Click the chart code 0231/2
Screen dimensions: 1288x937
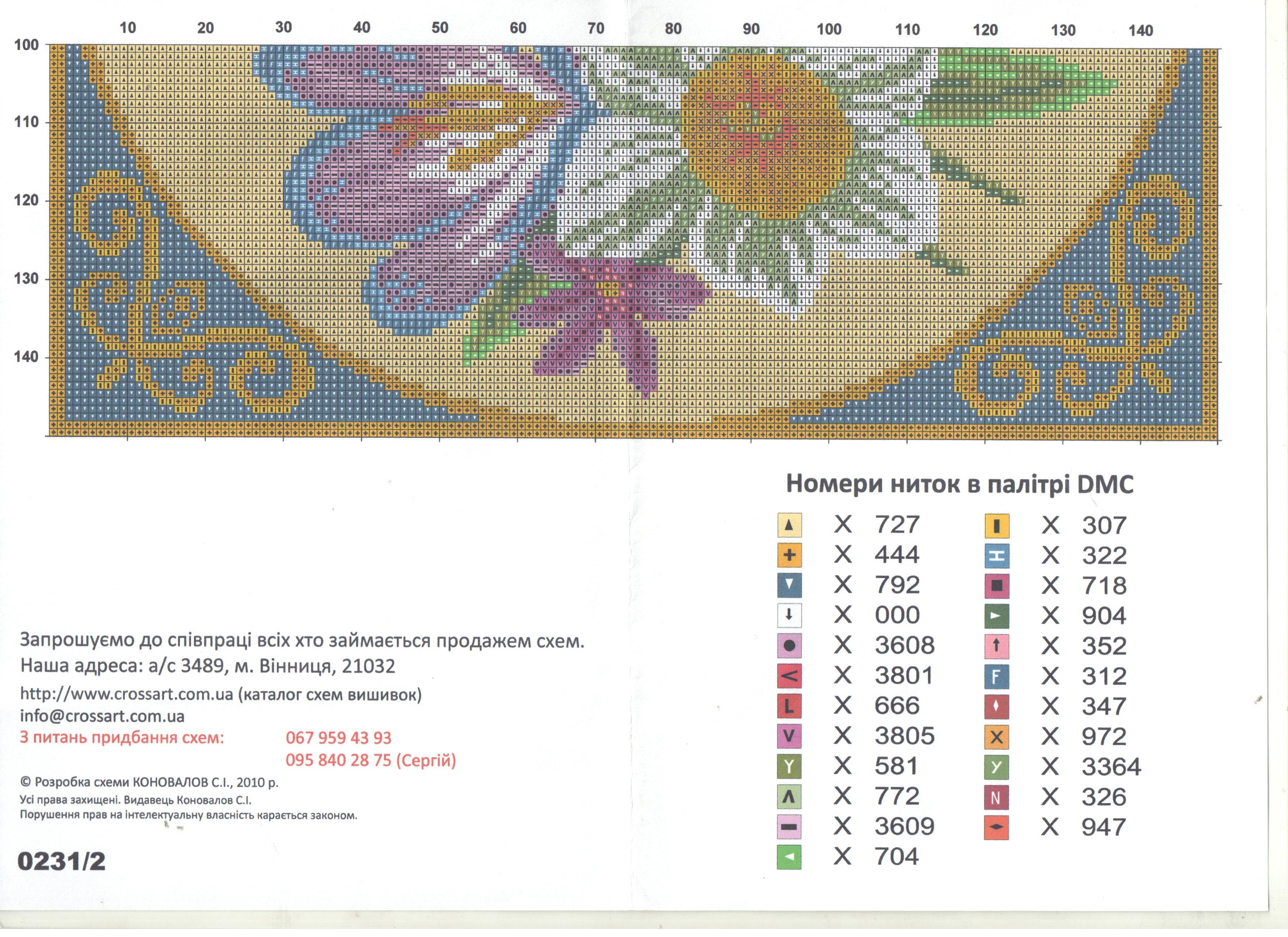[61, 861]
